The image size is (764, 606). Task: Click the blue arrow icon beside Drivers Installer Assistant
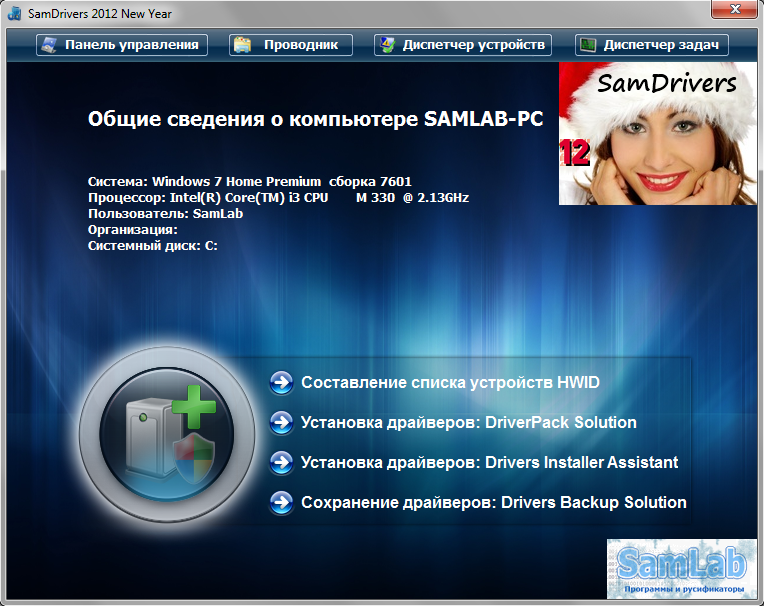point(281,463)
